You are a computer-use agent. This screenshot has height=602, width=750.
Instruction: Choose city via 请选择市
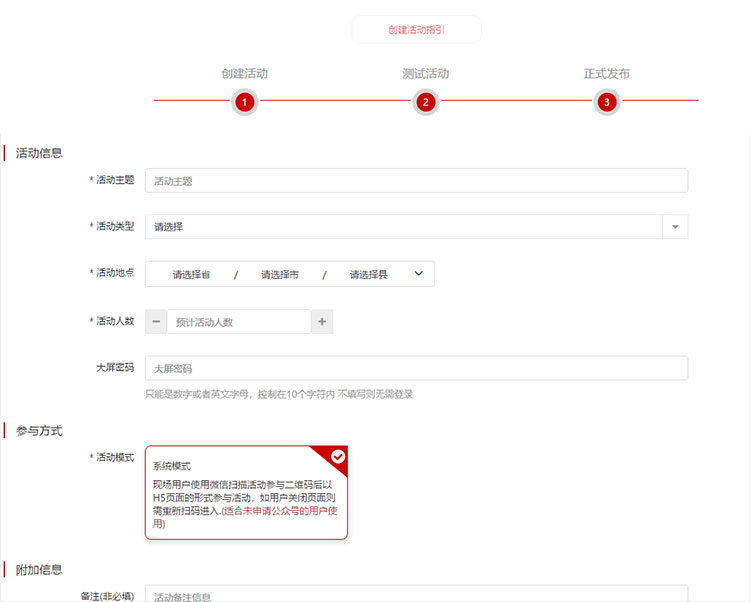(x=279, y=274)
